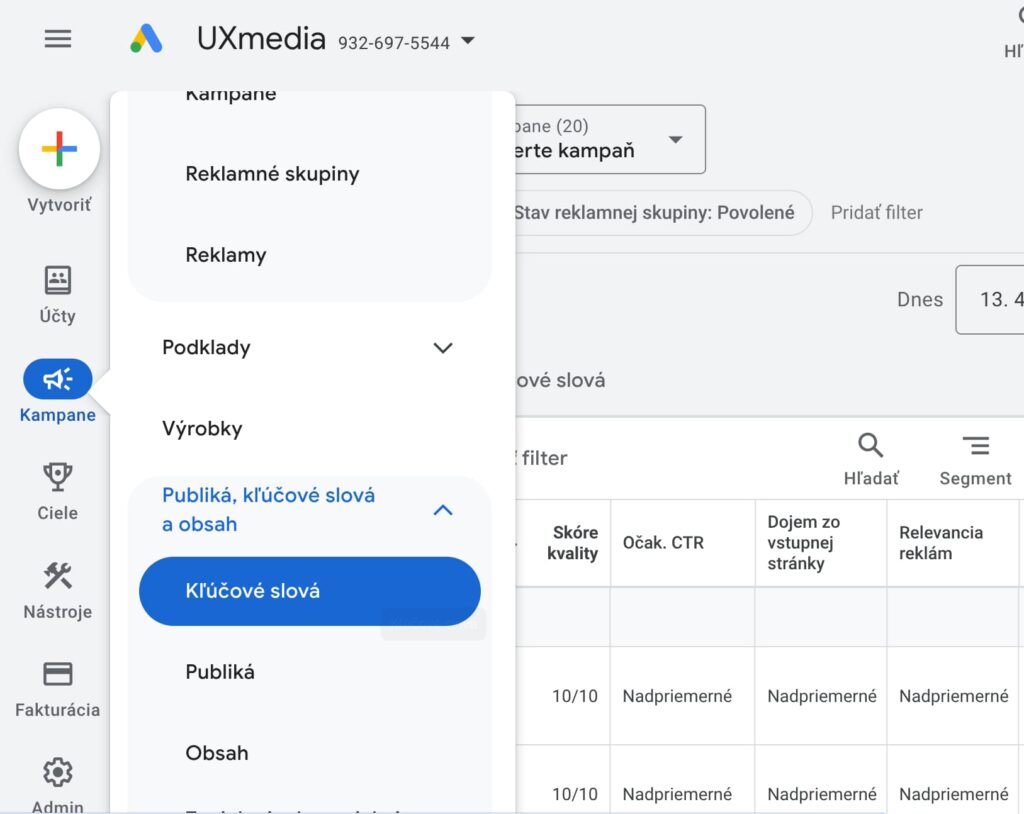The image size is (1024, 814).
Task: Select the Kampane megaphone icon
Action: (x=57, y=379)
